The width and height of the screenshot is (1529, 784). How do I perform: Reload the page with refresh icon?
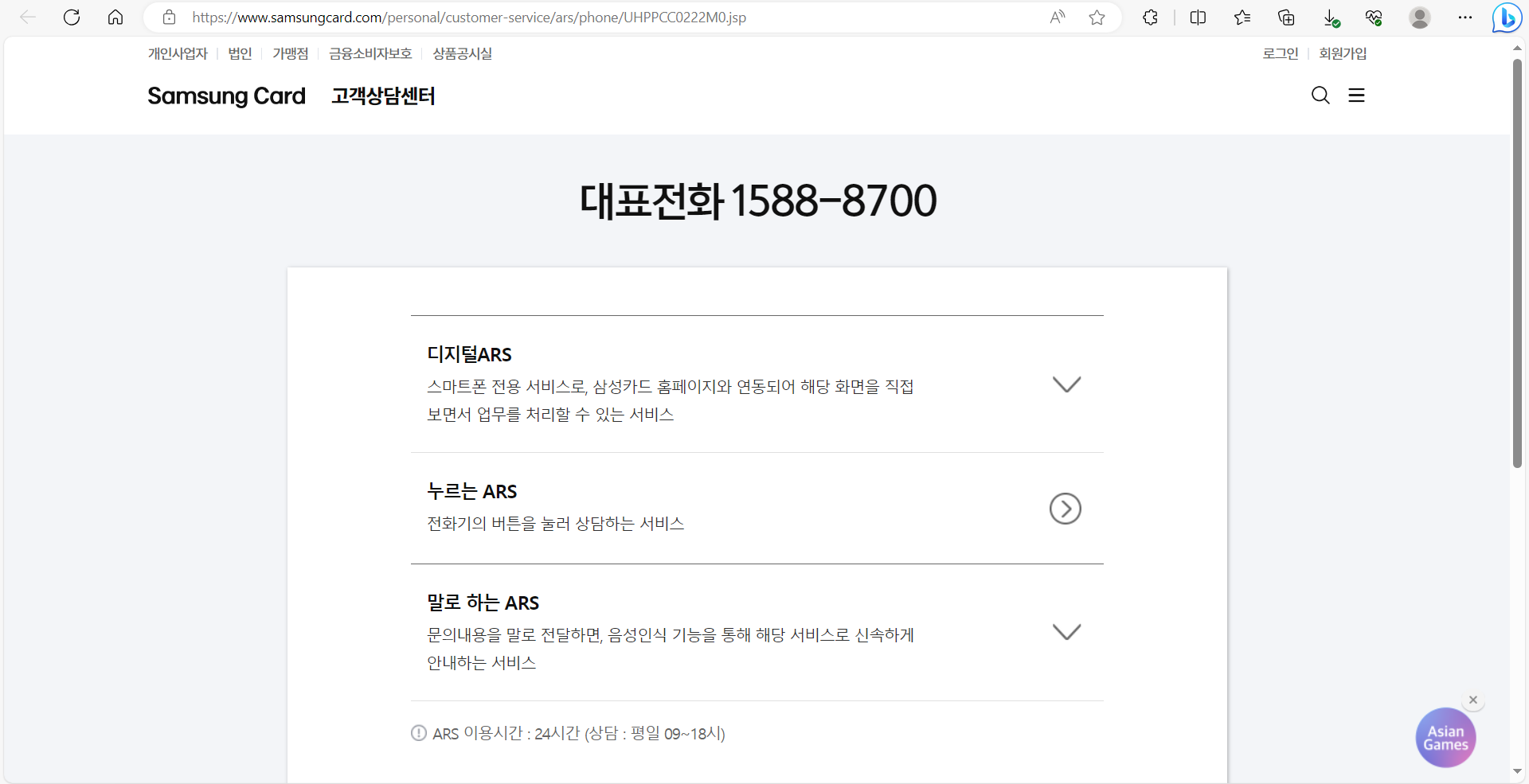pos(72,18)
